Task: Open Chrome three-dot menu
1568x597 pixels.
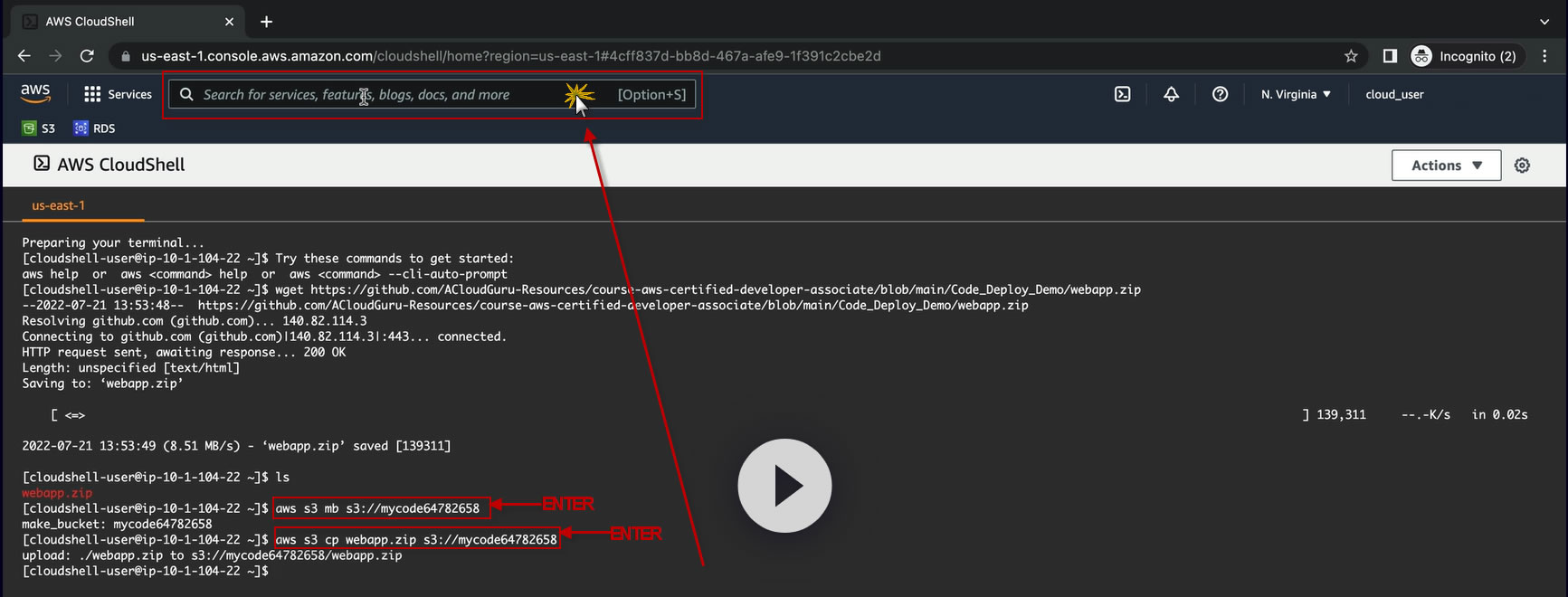Action: pyautogui.click(x=1544, y=56)
